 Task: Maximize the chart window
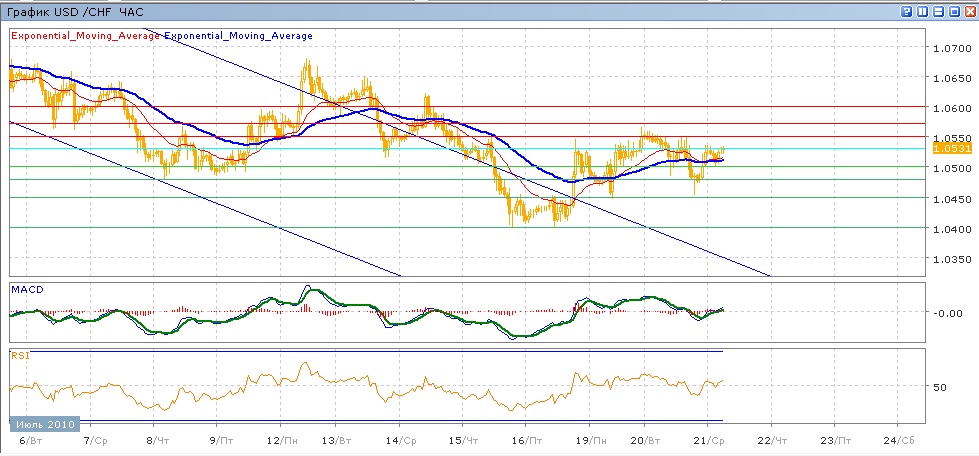[x=954, y=11]
